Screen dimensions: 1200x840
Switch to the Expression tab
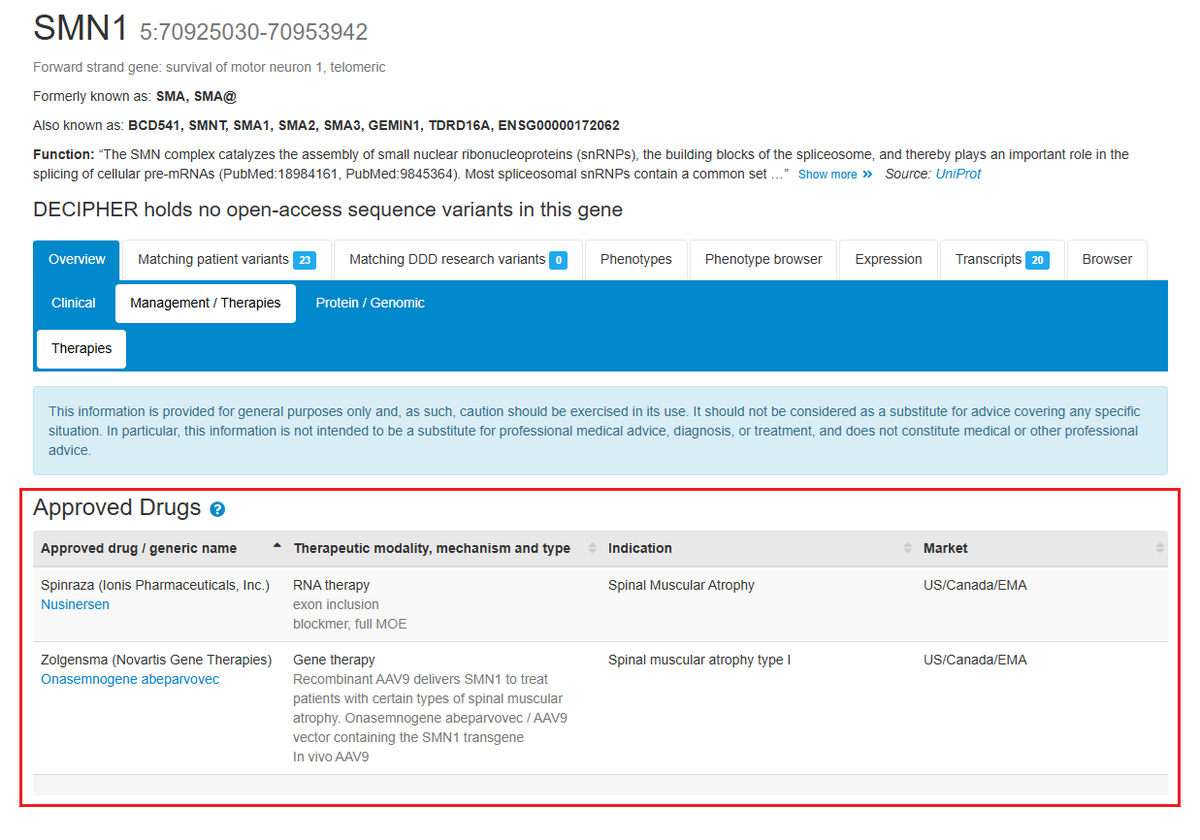point(888,260)
